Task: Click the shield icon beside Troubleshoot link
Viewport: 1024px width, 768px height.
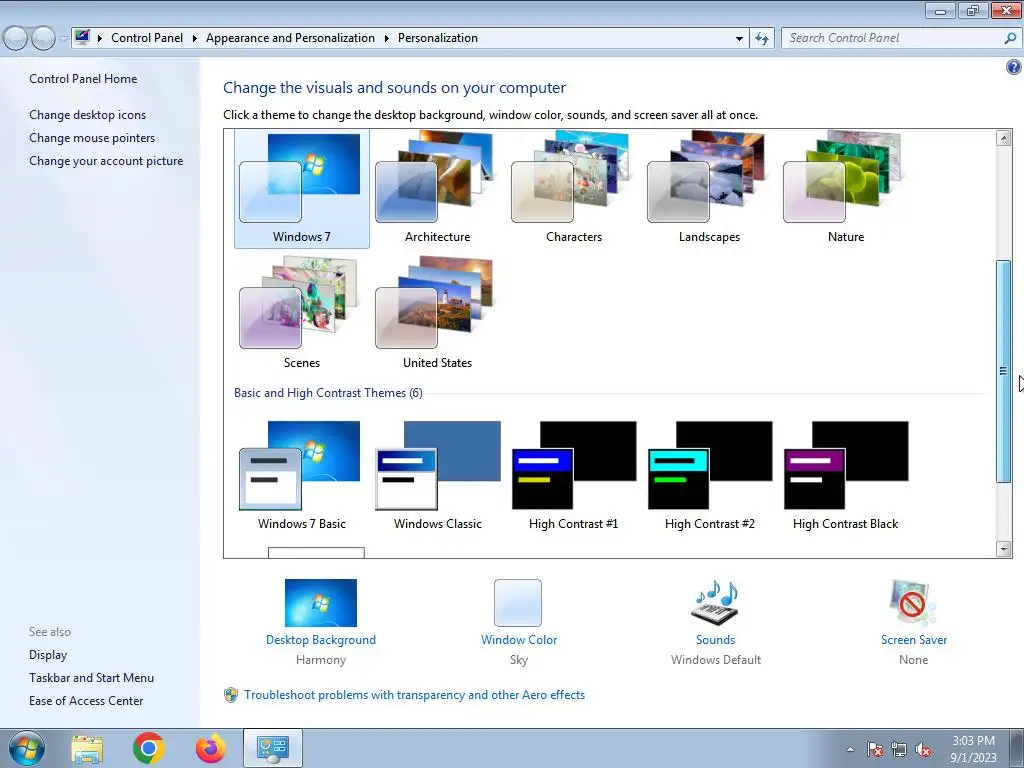Action: 231,695
